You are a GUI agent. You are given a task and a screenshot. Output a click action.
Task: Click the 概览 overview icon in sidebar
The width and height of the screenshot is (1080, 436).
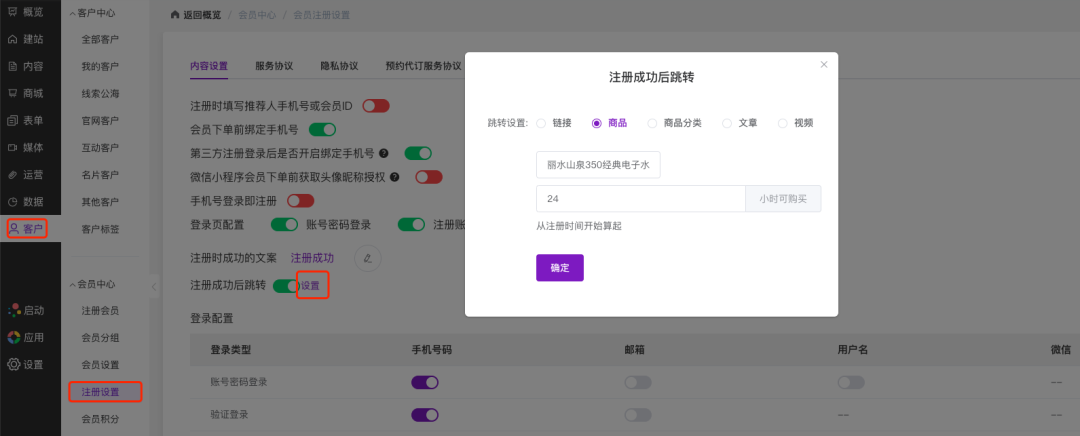13,12
